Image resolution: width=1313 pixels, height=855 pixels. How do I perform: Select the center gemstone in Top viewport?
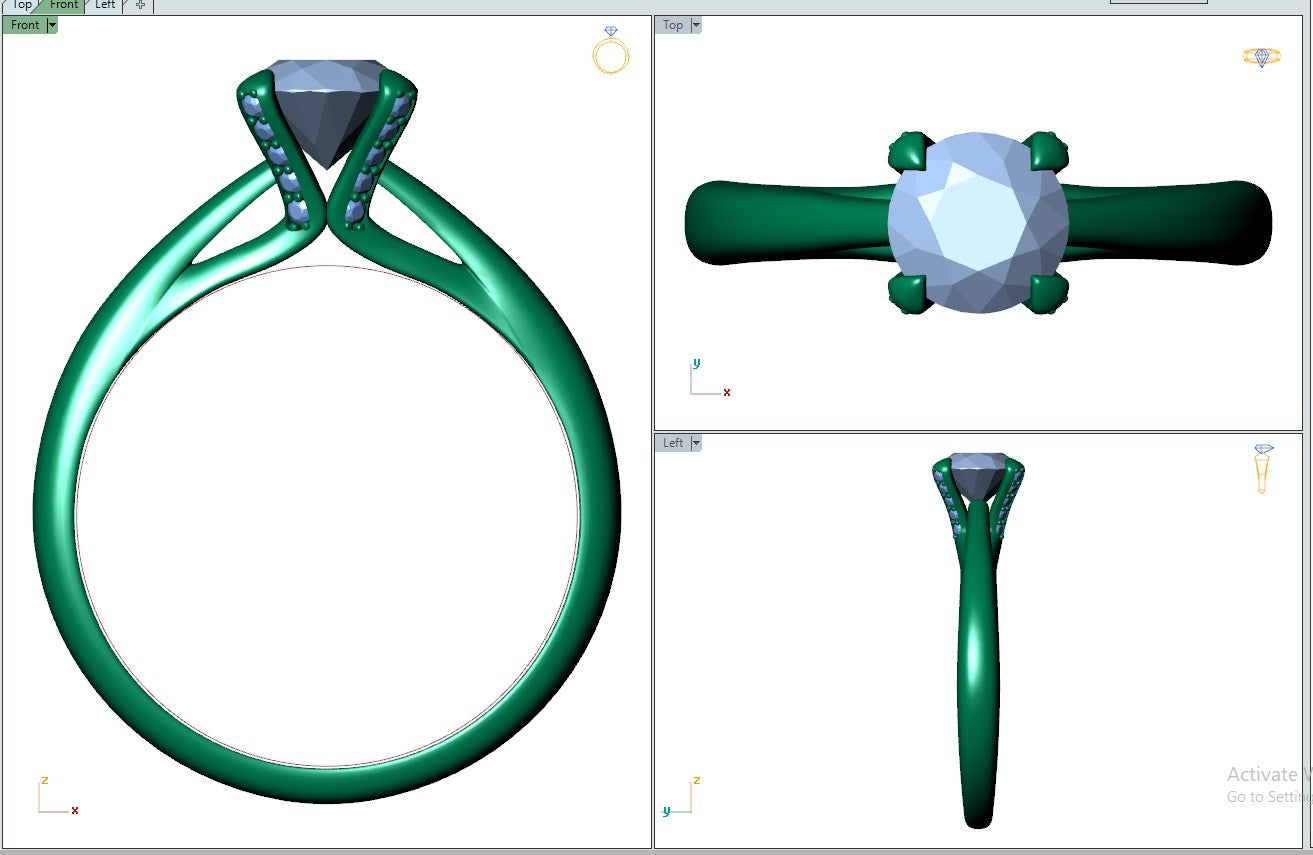point(977,222)
